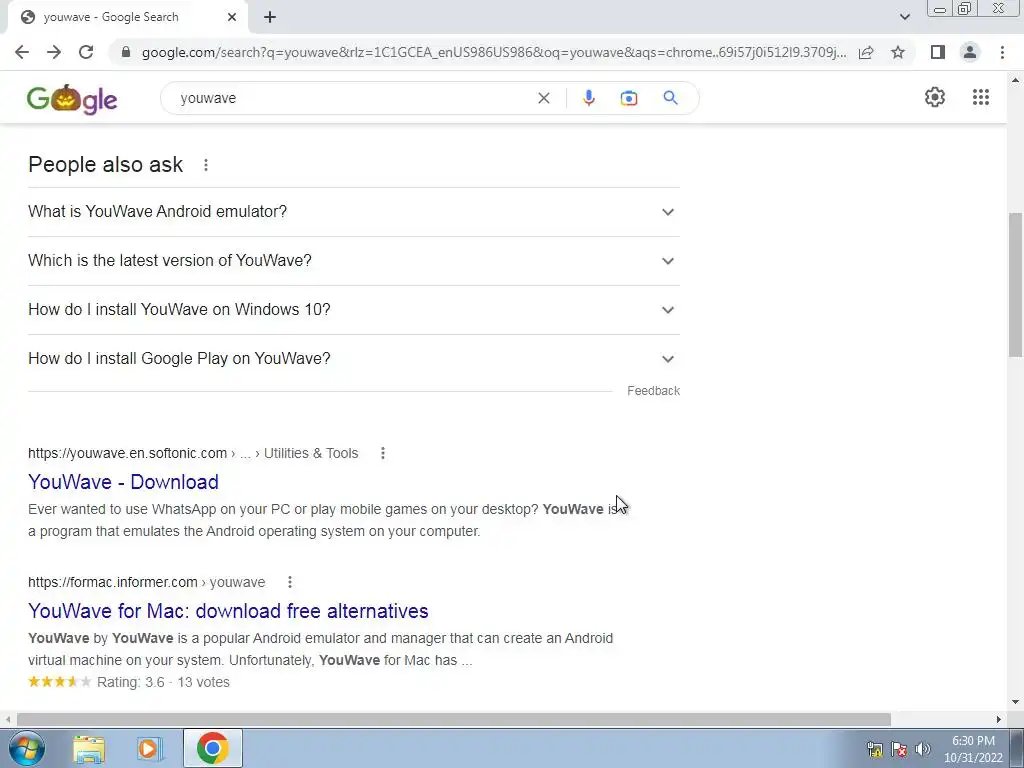Click the youwave.en.softonic.com URL
Image resolution: width=1024 pixels, height=768 pixels.
(127, 453)
